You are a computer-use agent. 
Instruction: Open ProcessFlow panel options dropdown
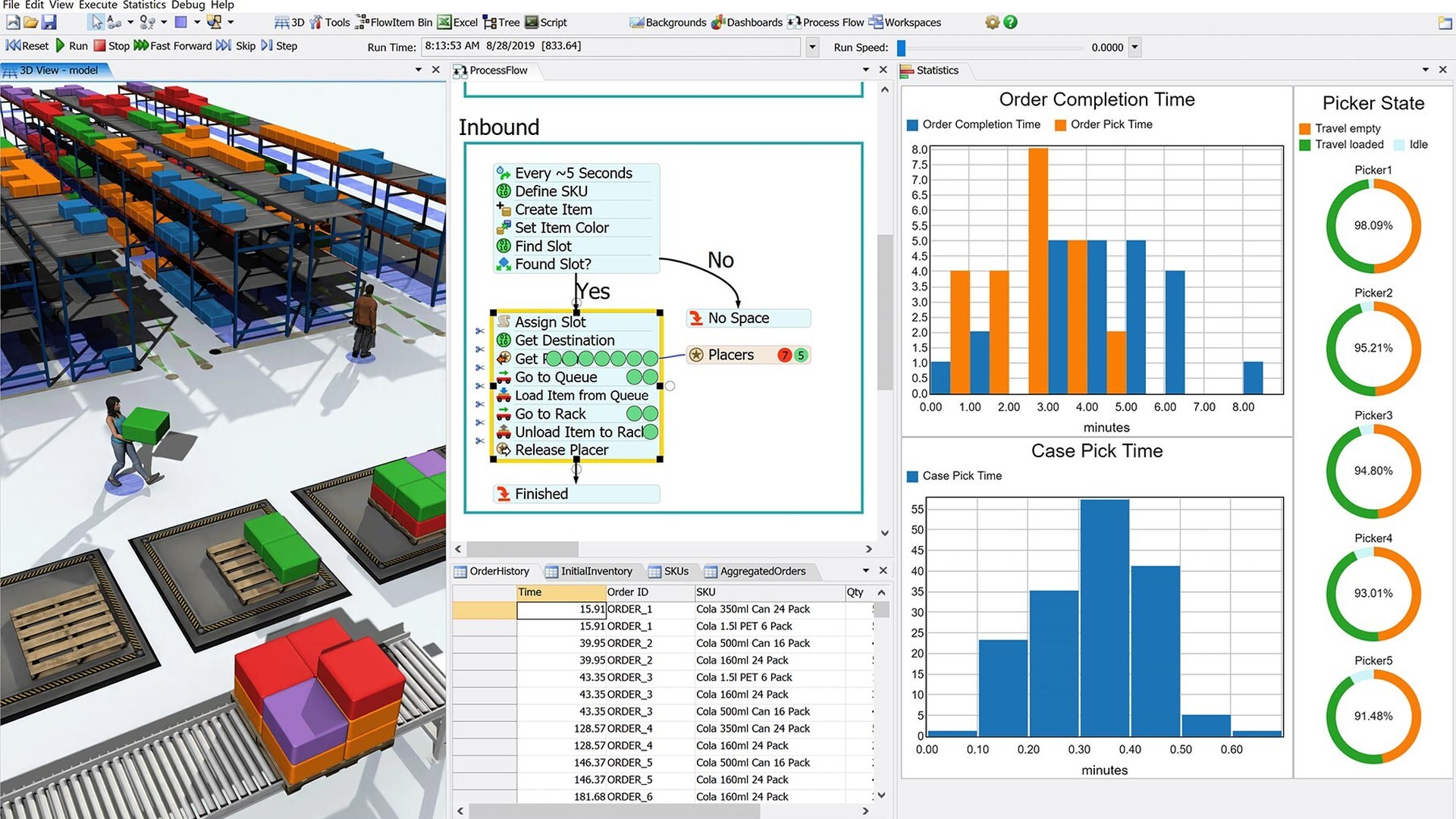coord(865,70)
